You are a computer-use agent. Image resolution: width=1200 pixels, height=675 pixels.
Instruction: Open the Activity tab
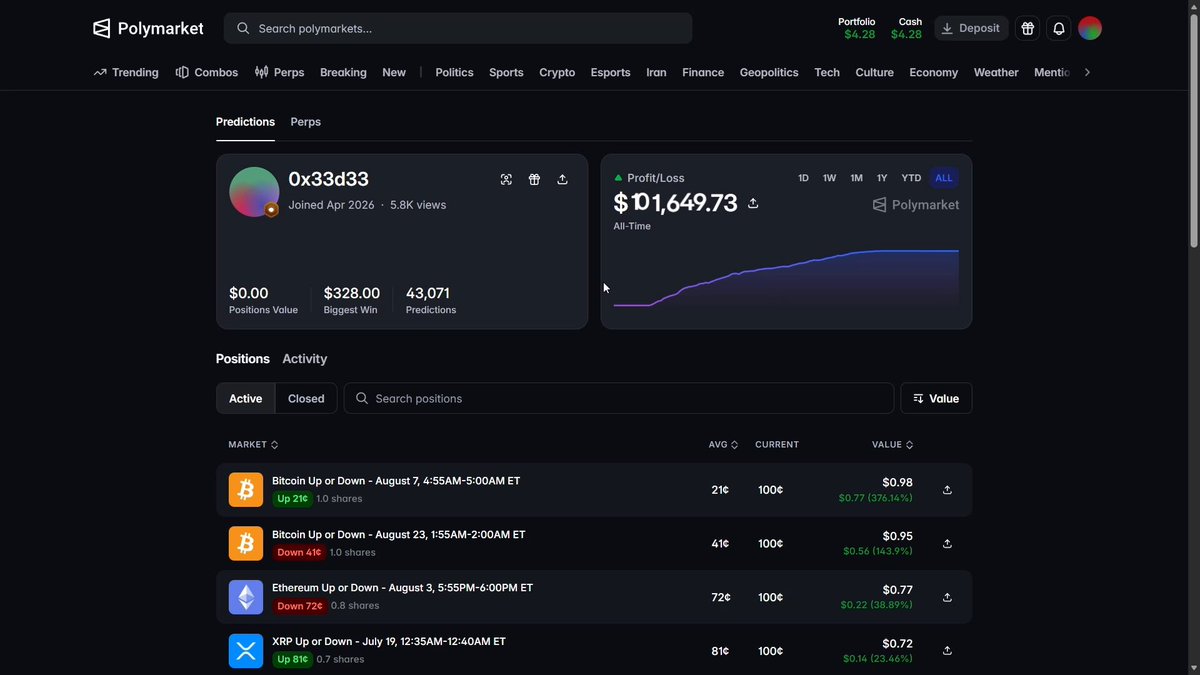pyautogui.click(x=305, y=359)
